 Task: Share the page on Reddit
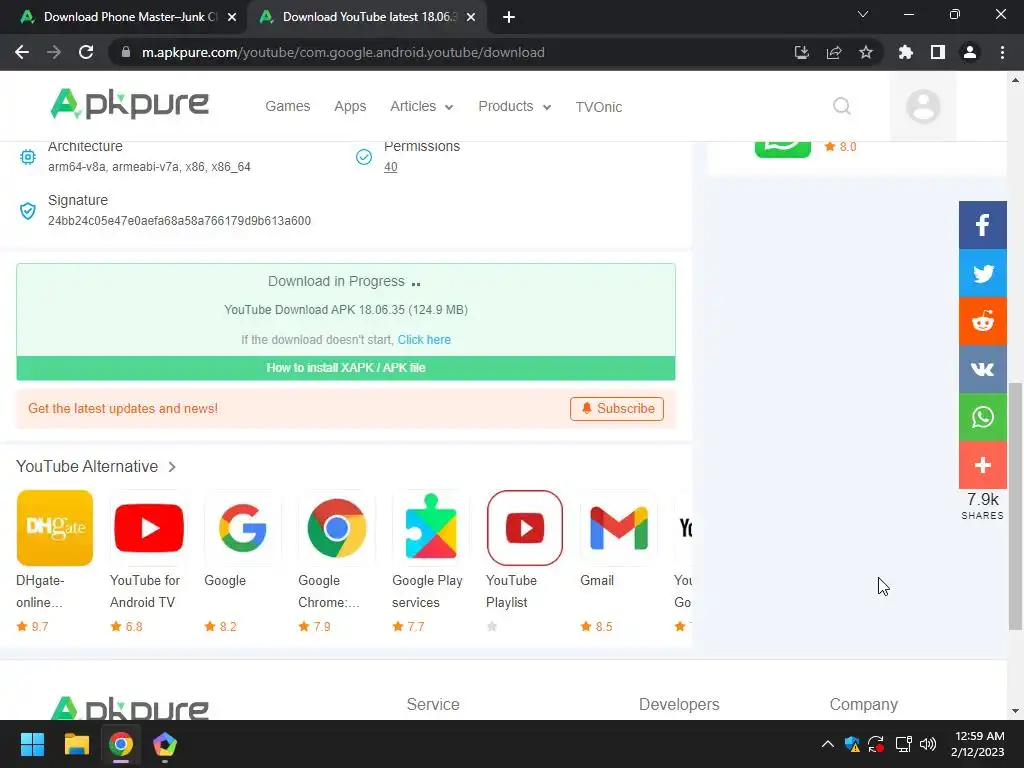point(982,321)
